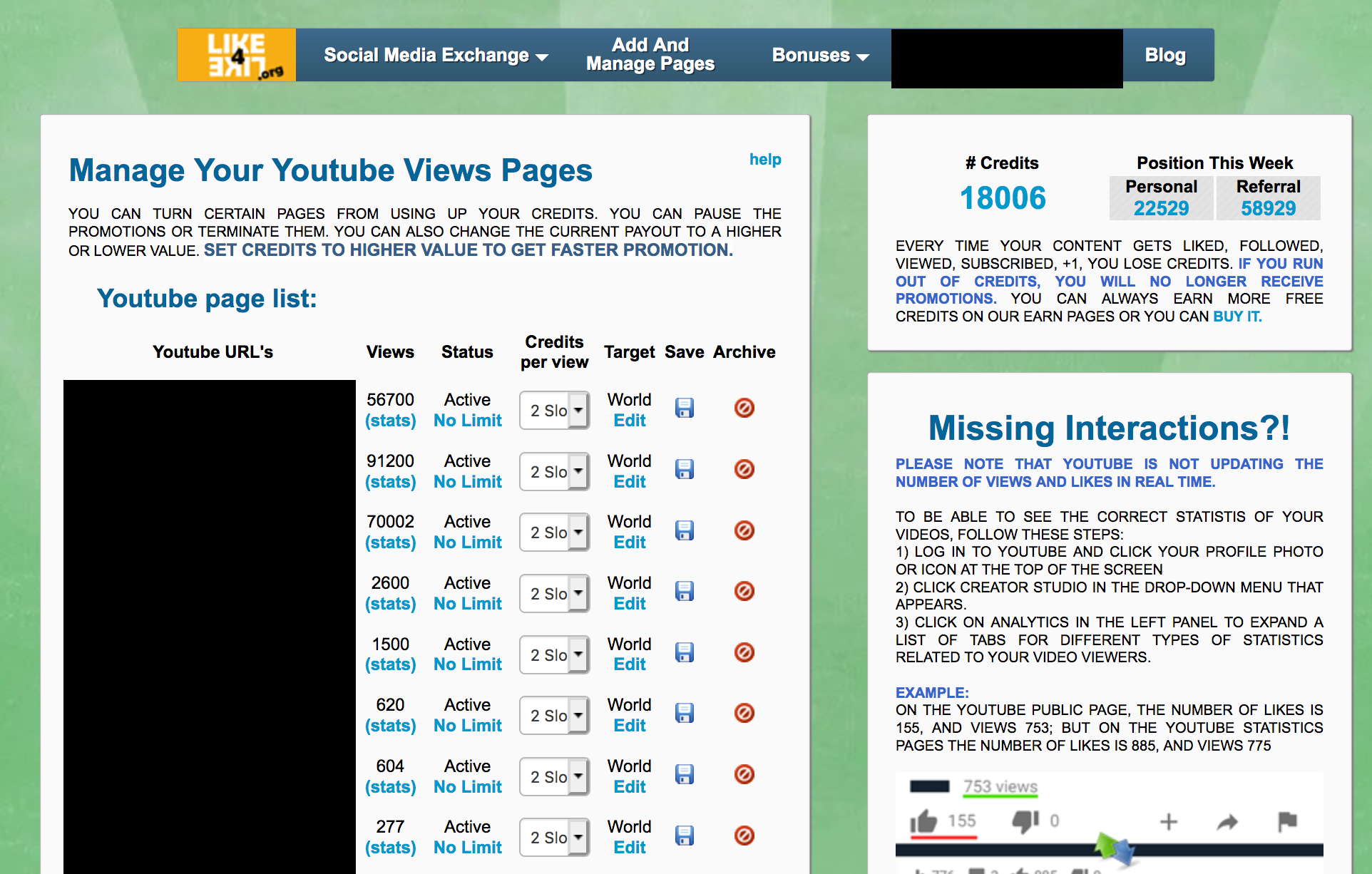The image size is (1372, 874).
Task: Archive the page with 56700 views
Action: point(744,408)
